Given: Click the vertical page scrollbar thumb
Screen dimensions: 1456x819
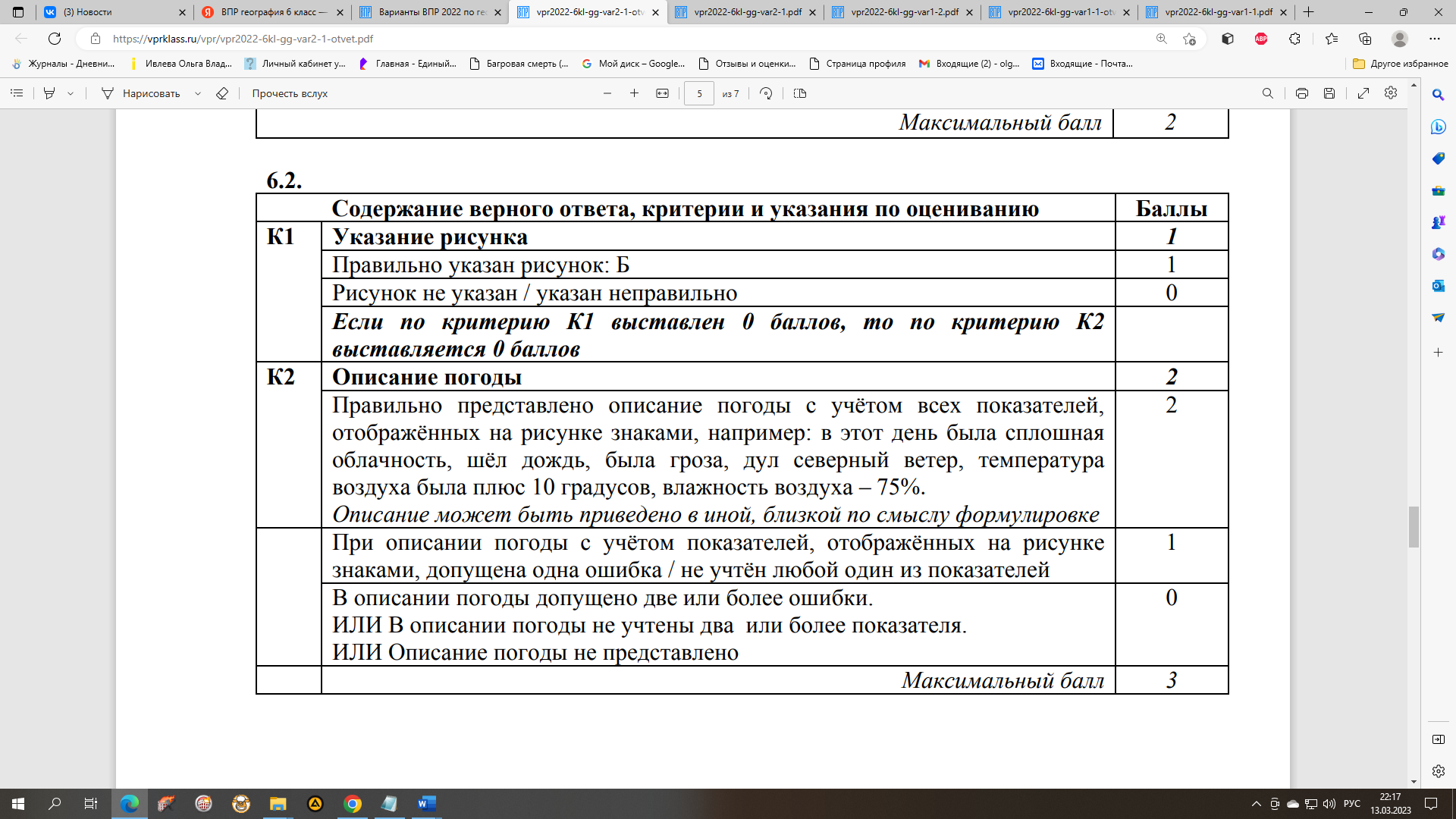Looking at the screenshot, I should [1414, 526].
